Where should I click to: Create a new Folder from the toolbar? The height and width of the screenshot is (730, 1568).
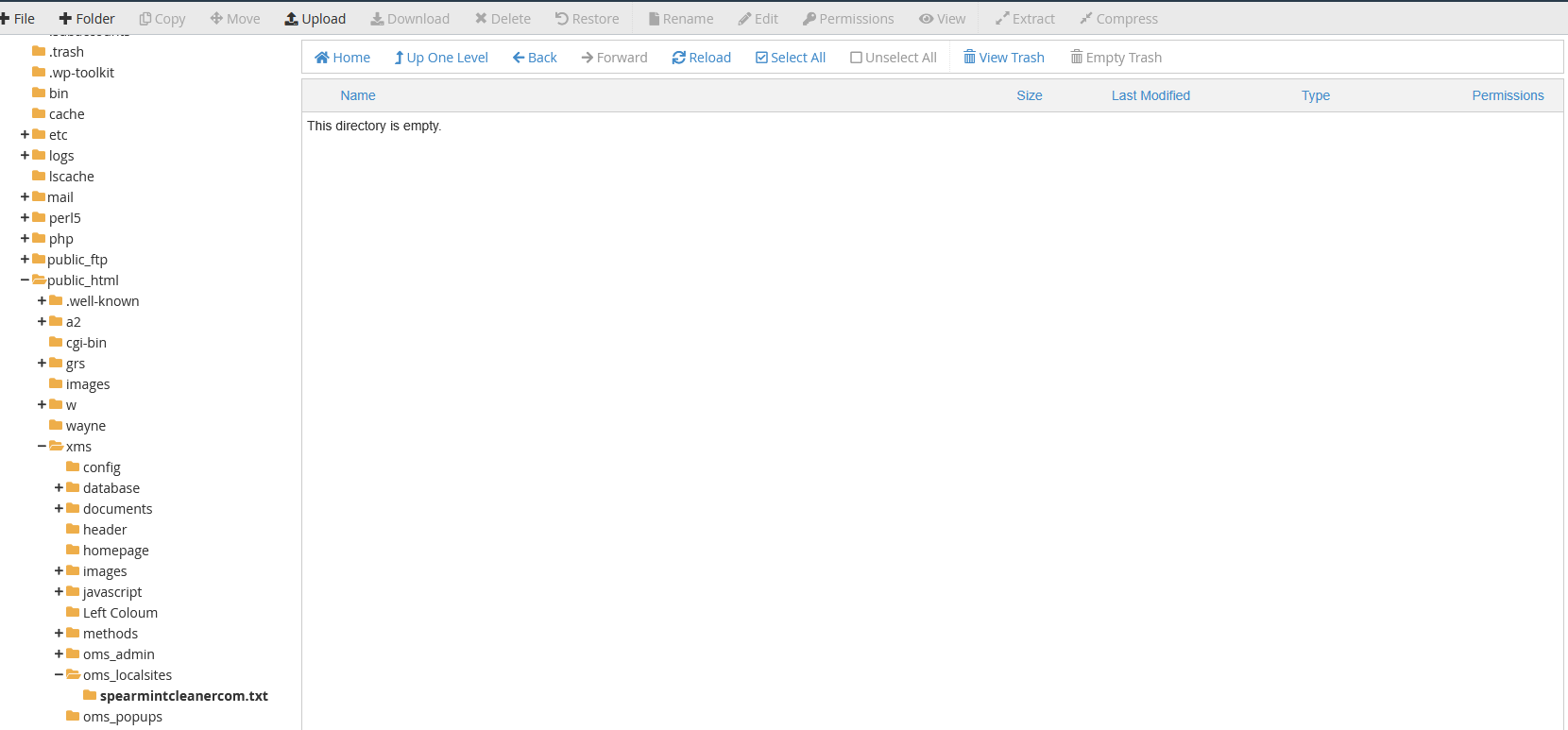[x=86, y=19]
